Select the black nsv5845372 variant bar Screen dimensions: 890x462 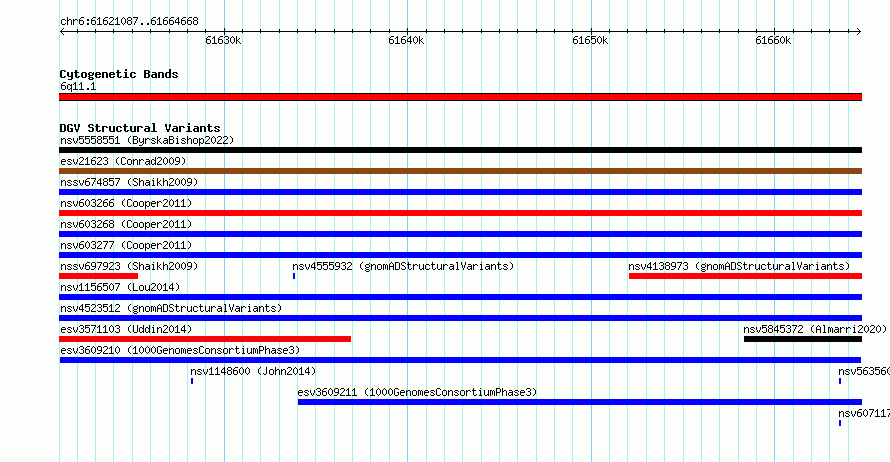click(803, 339)
